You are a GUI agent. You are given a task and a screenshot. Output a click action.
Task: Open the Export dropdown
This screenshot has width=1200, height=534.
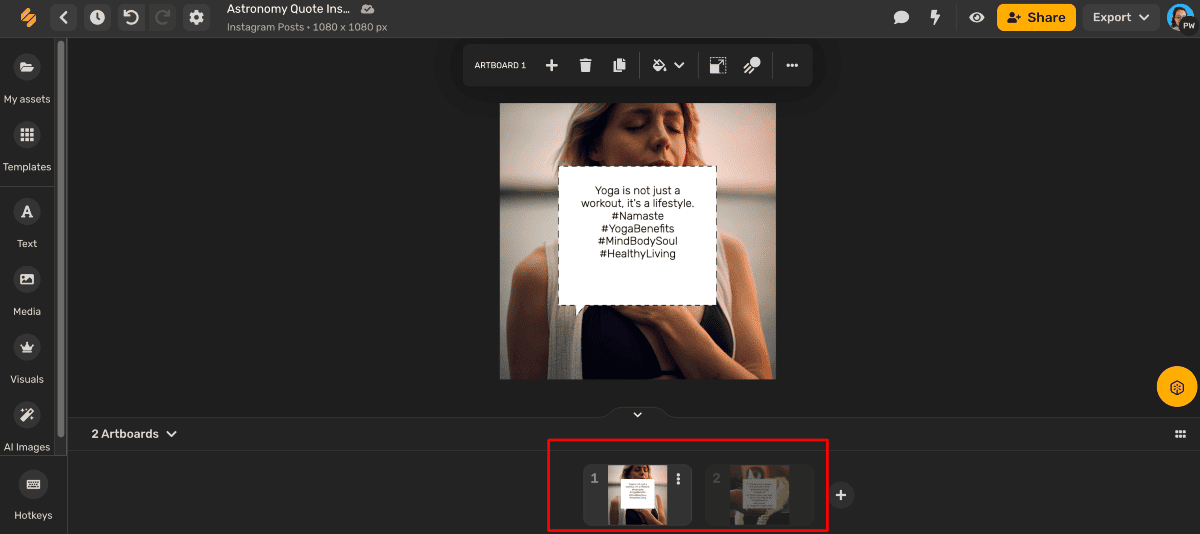[x=1120, y=17]
